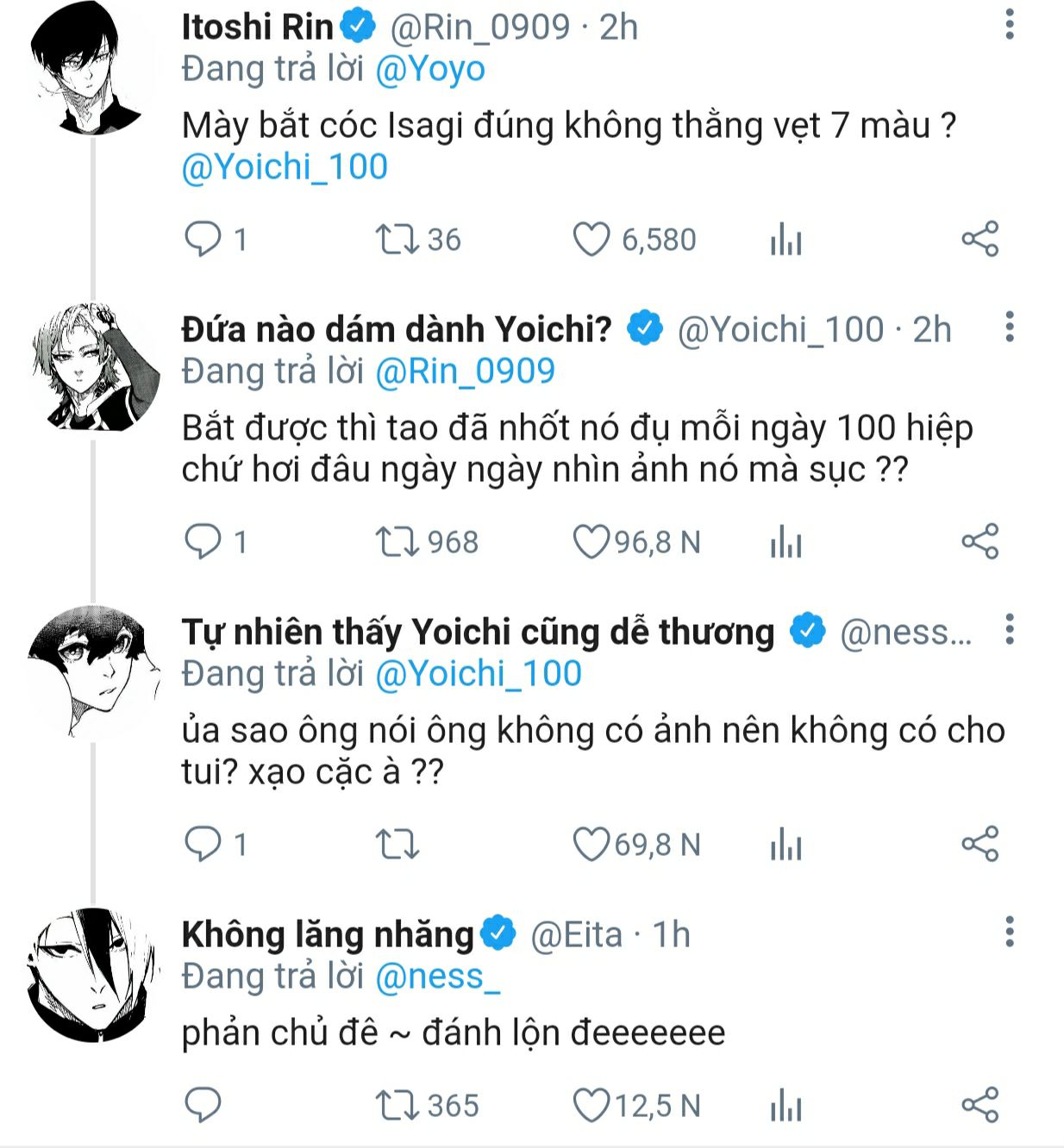1064x1148 pixels.
Task: Like Itoshi Rin's tweet with 6,580 likes
Action: pos(591,240)
